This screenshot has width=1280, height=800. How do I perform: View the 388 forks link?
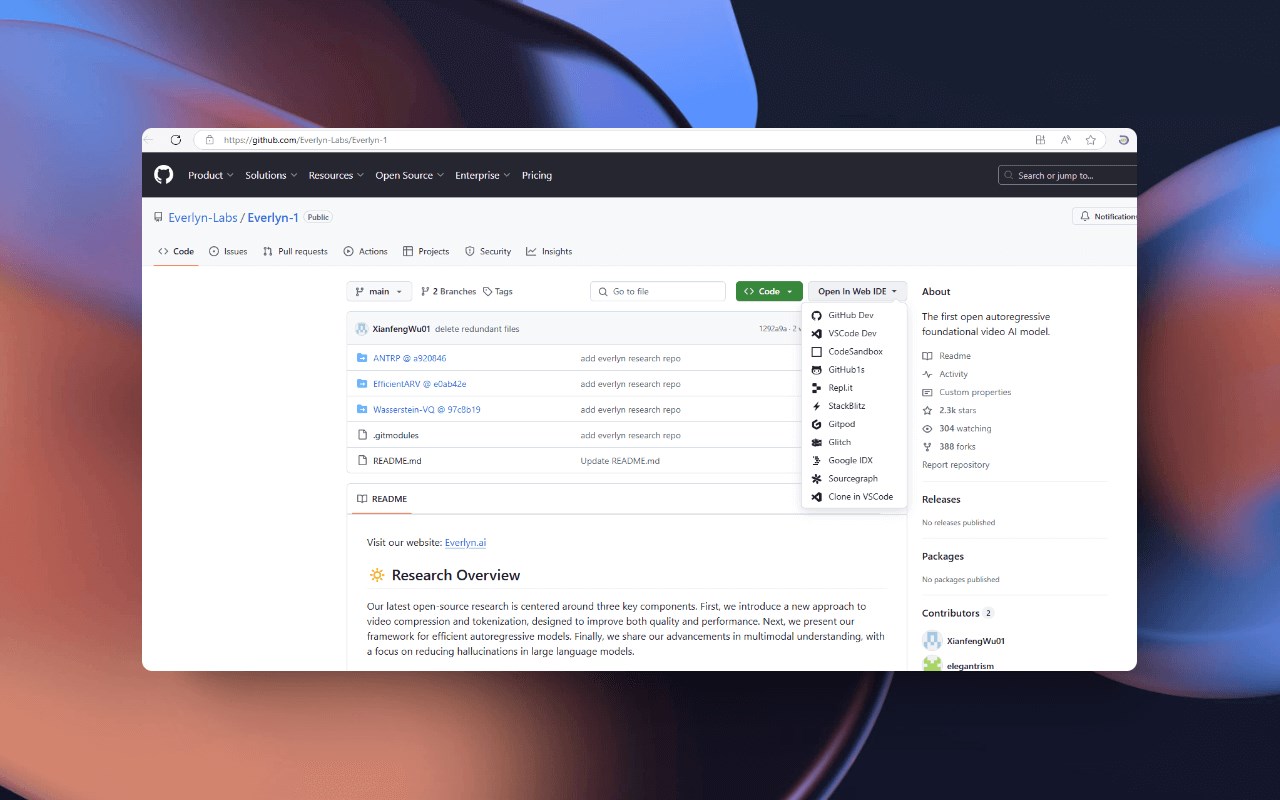[x=949, y=447]
